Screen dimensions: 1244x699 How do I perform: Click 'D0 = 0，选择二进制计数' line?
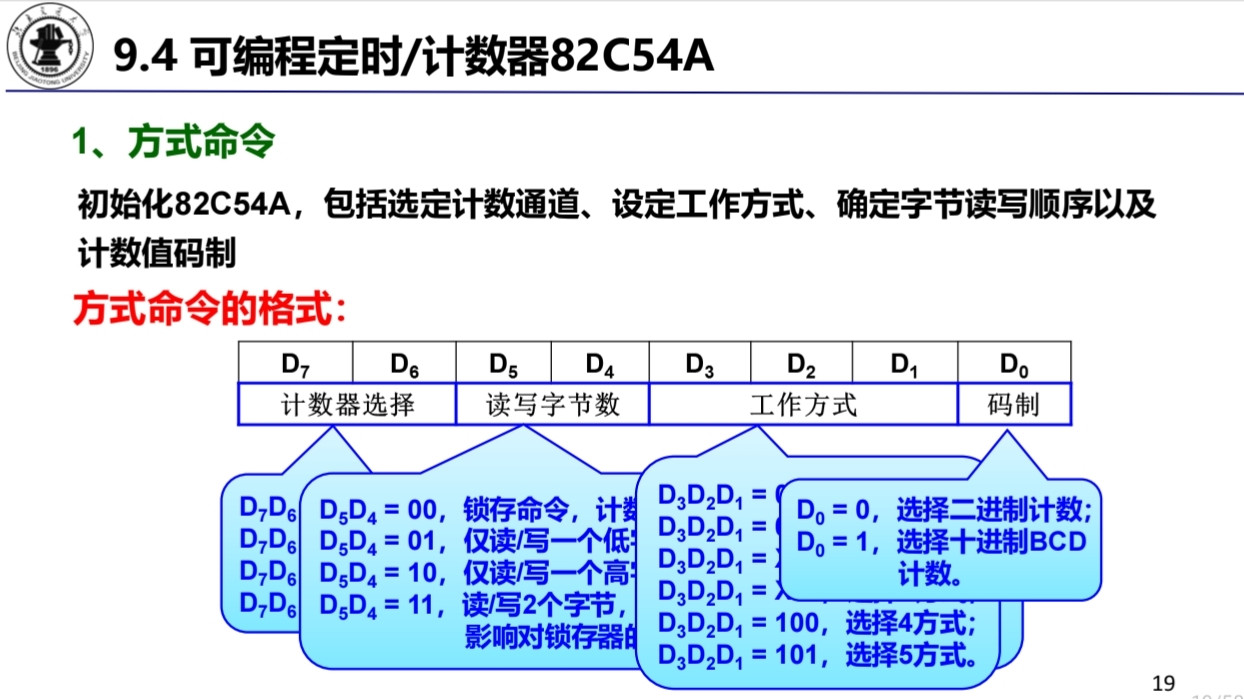point(944,510)
